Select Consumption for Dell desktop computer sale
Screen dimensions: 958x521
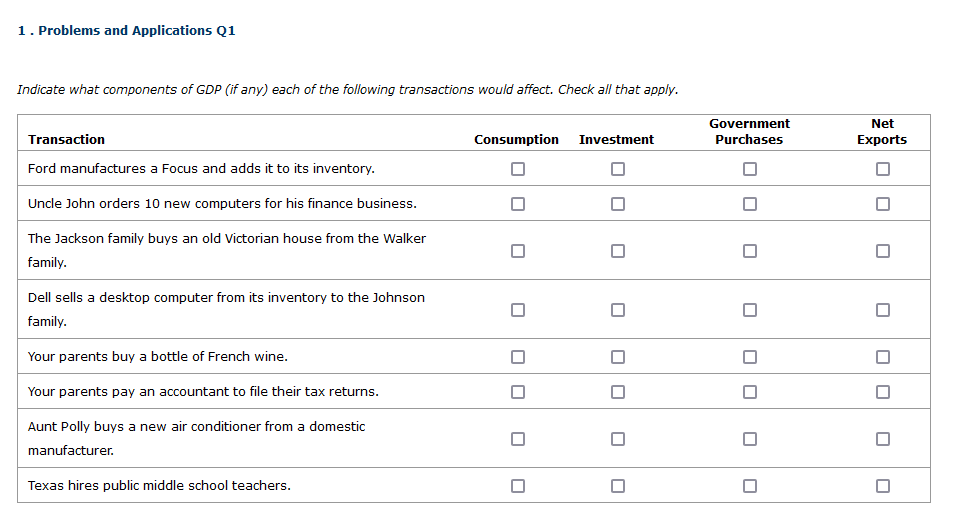(517, 310)
